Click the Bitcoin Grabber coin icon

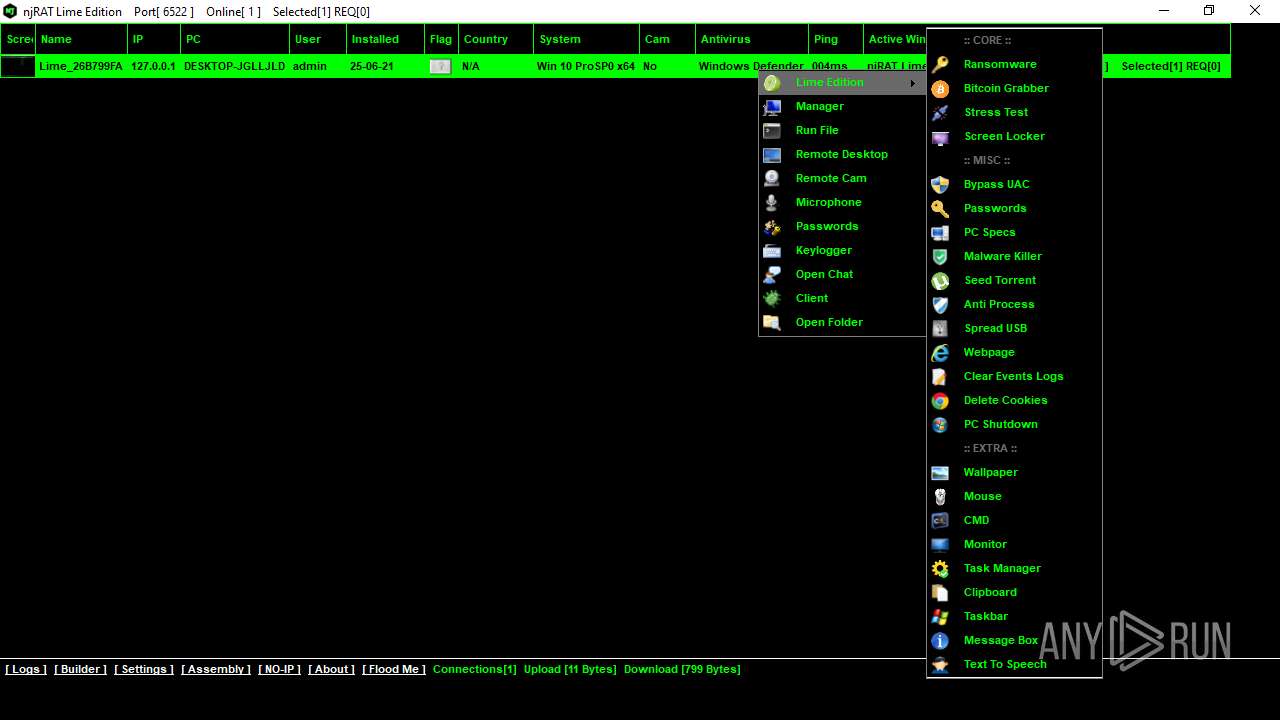(x=940, y=88)
